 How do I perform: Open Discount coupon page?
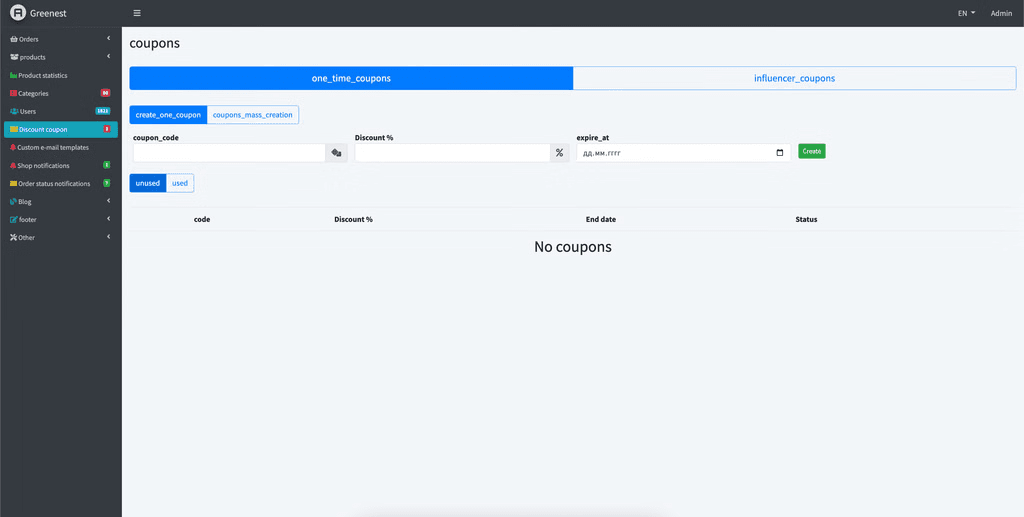61,129
